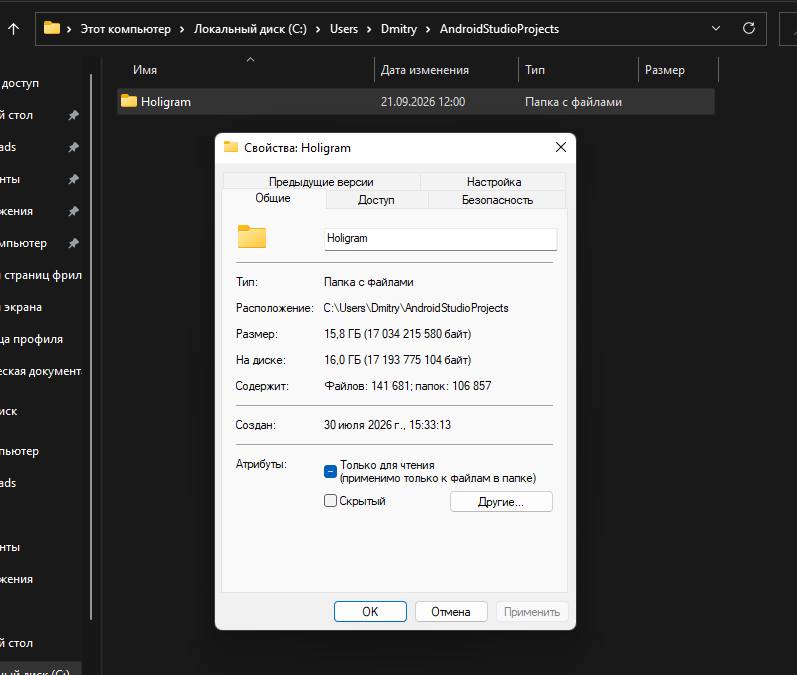797x675 pixels.
Task: Confirm with the OK button
Action: pos(370,611)
